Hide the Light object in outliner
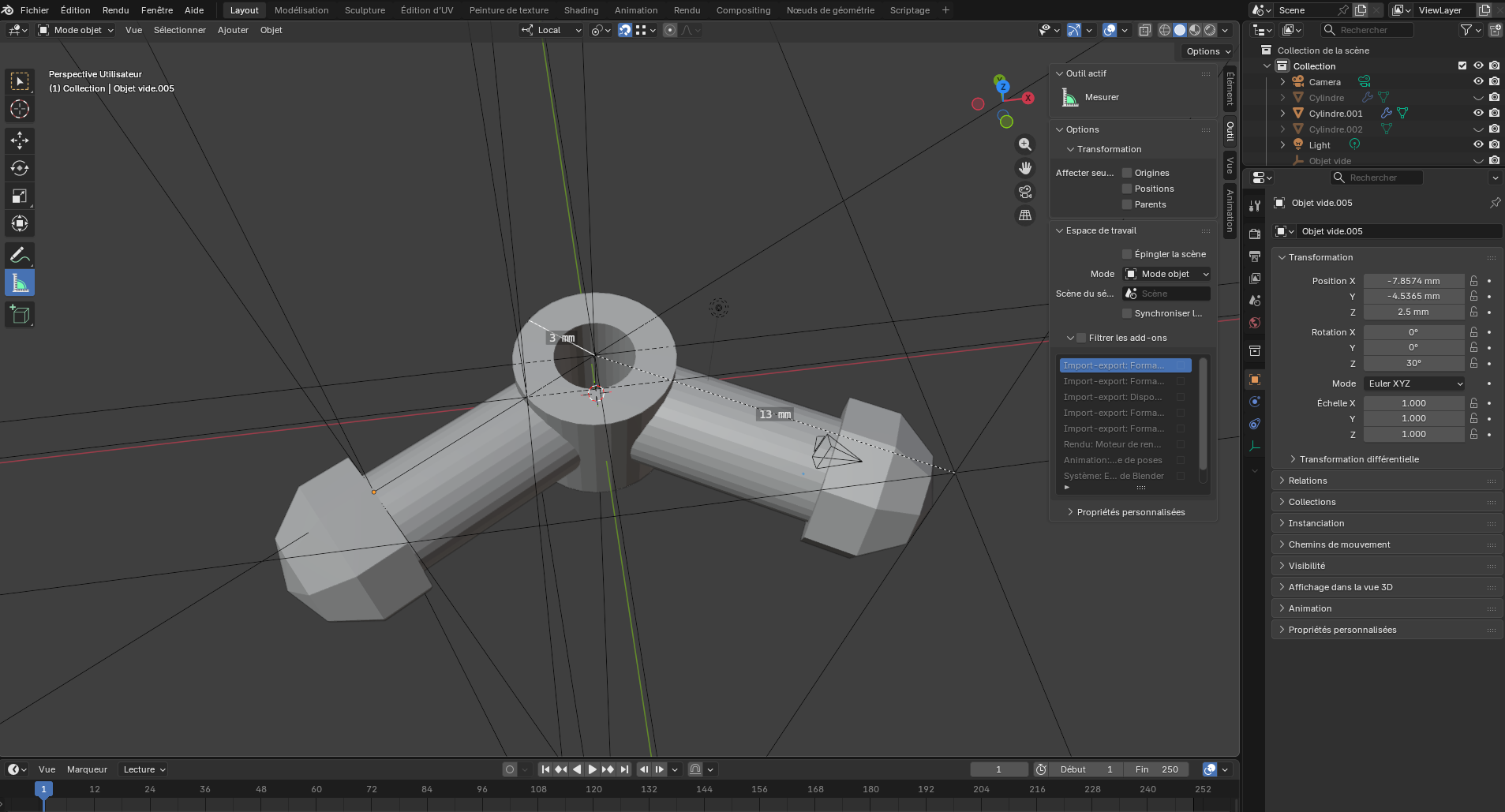 1478,144
